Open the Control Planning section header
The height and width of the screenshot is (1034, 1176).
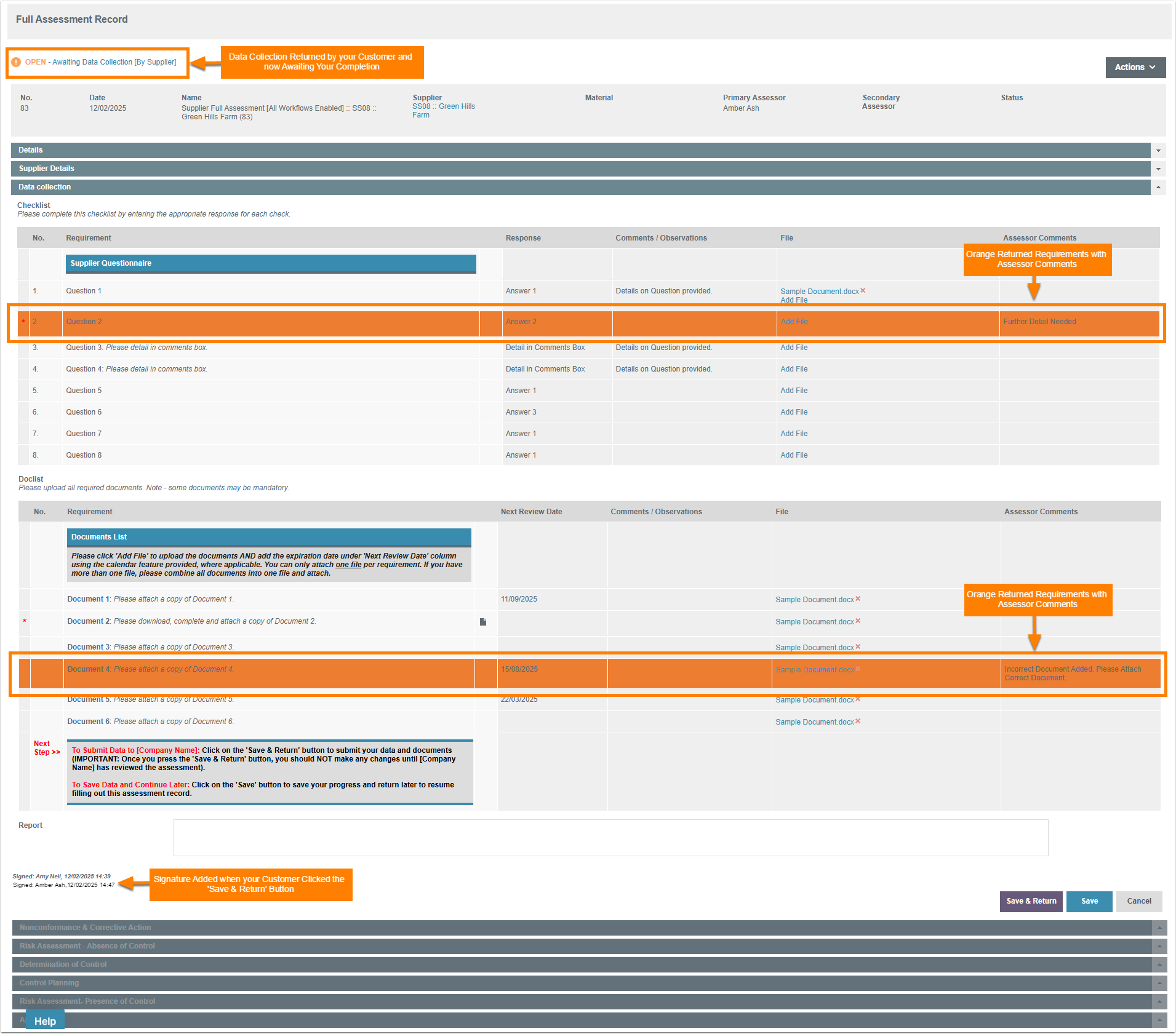tap(49, 983)
